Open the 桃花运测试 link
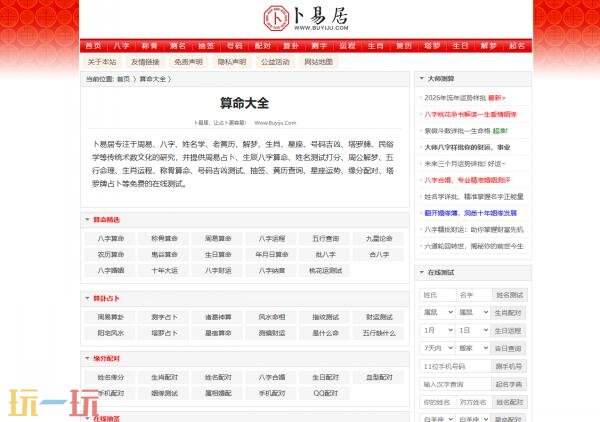Image resolution: width=600 pixels, height=422 pixels. [x=326, y=270]
